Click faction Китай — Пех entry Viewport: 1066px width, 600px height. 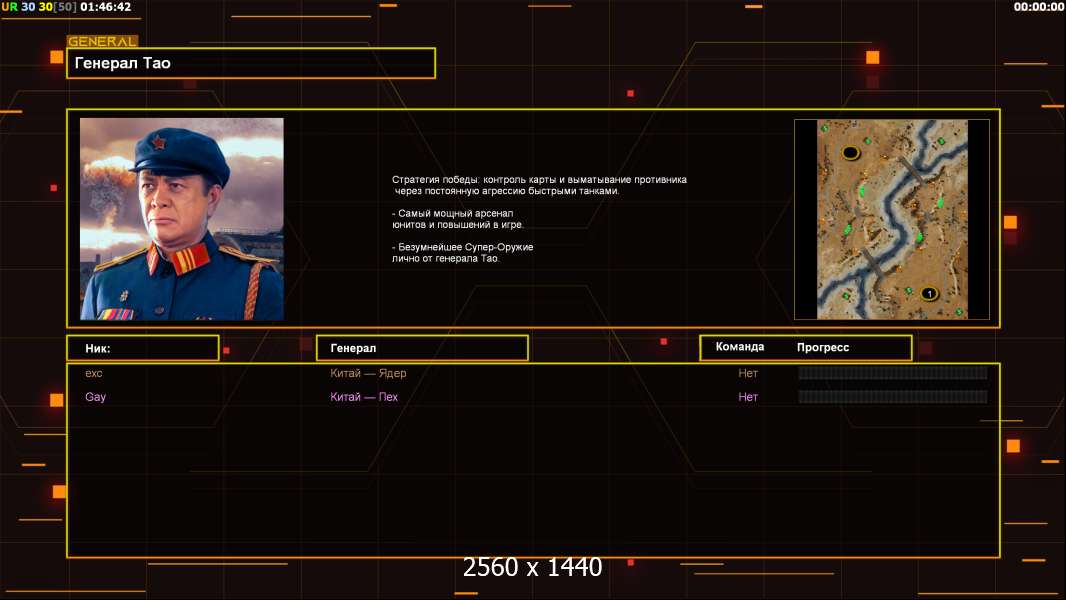point(364,397)
